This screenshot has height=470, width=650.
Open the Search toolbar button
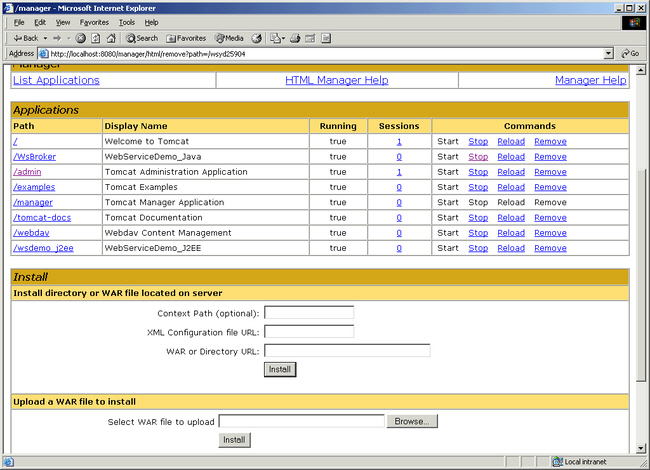tap(142, 38)
